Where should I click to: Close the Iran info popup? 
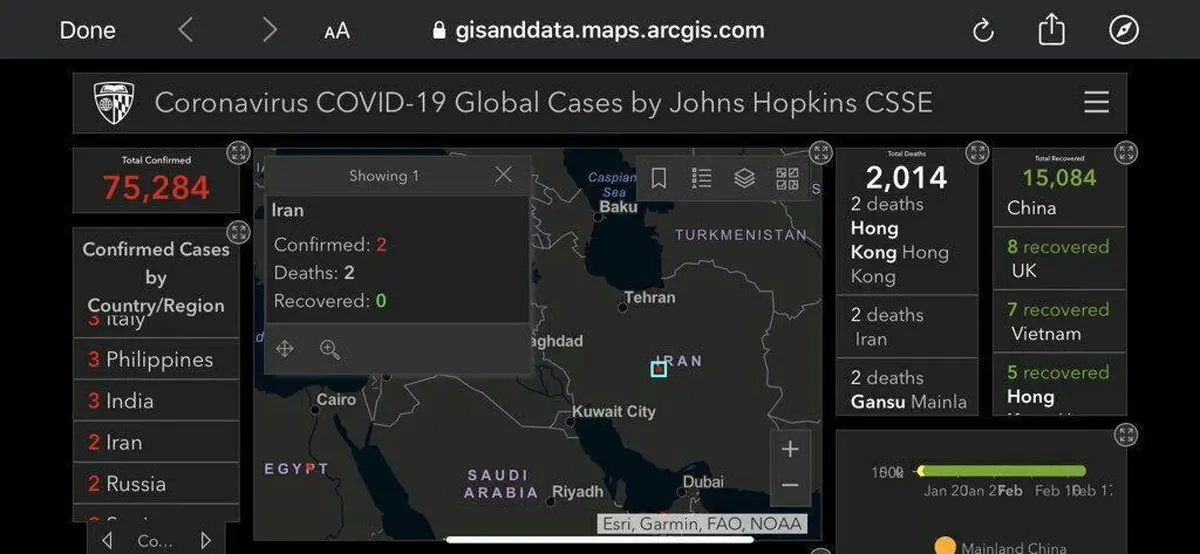pyautogui.click(x=503, y=175)
